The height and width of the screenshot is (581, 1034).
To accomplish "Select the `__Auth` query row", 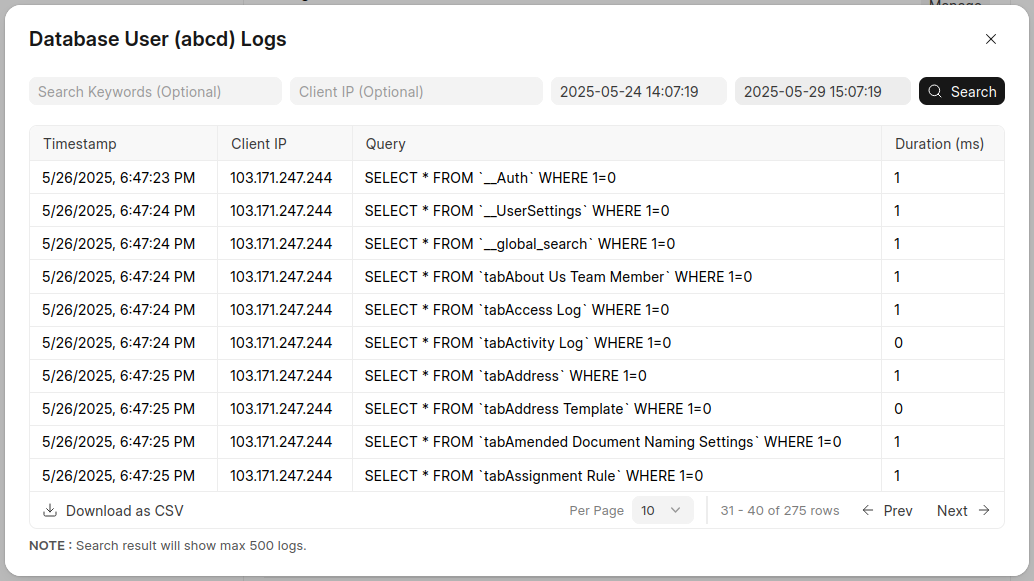I will coord(490,178).
